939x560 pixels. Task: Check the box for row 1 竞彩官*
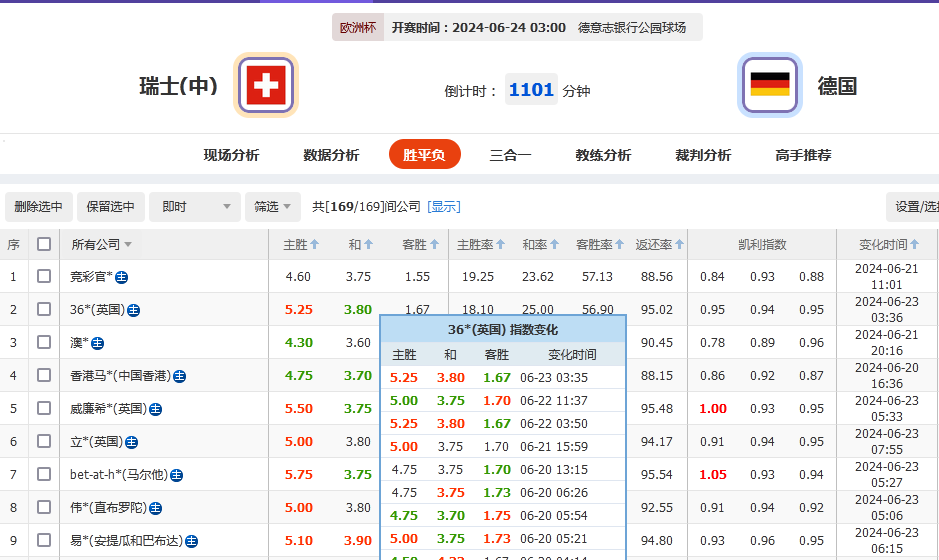click(x=44, y=277)
